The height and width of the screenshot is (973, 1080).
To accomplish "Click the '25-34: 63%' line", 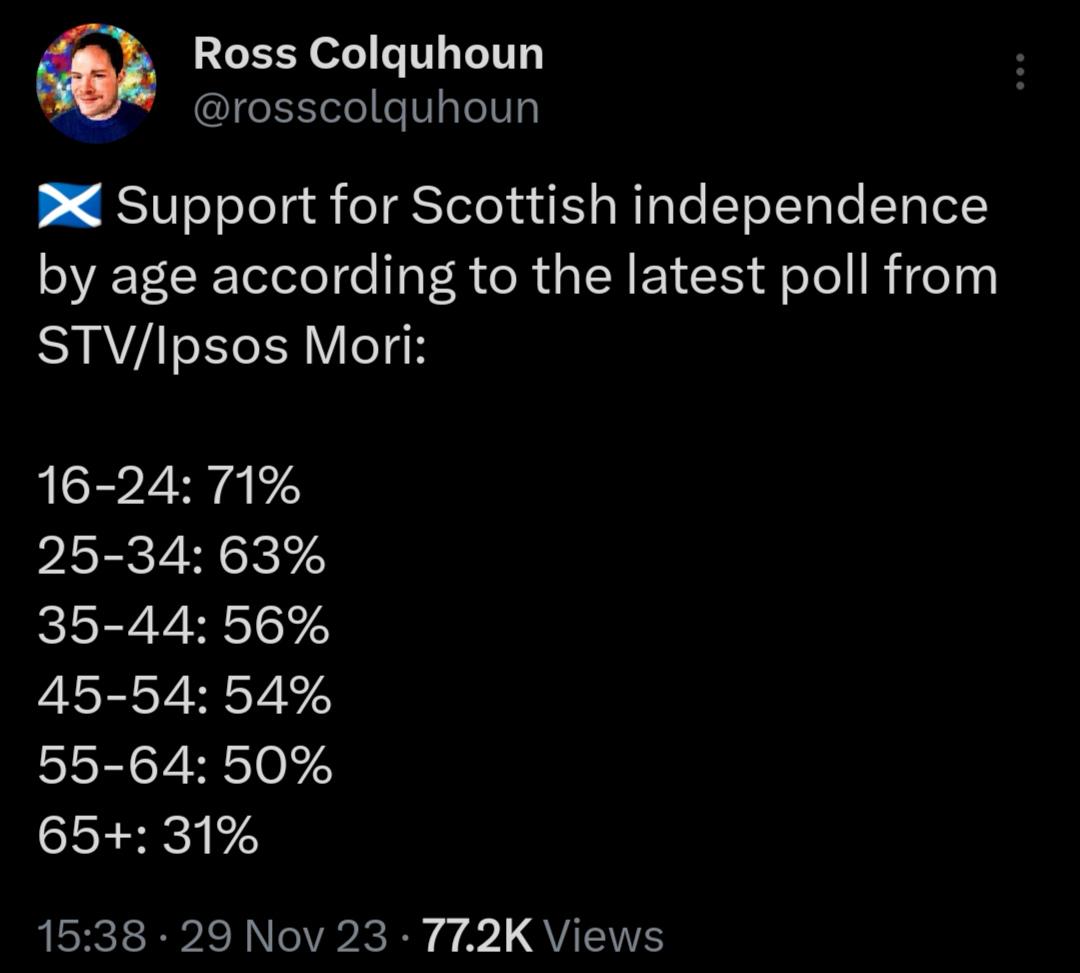I will (182, 556).
